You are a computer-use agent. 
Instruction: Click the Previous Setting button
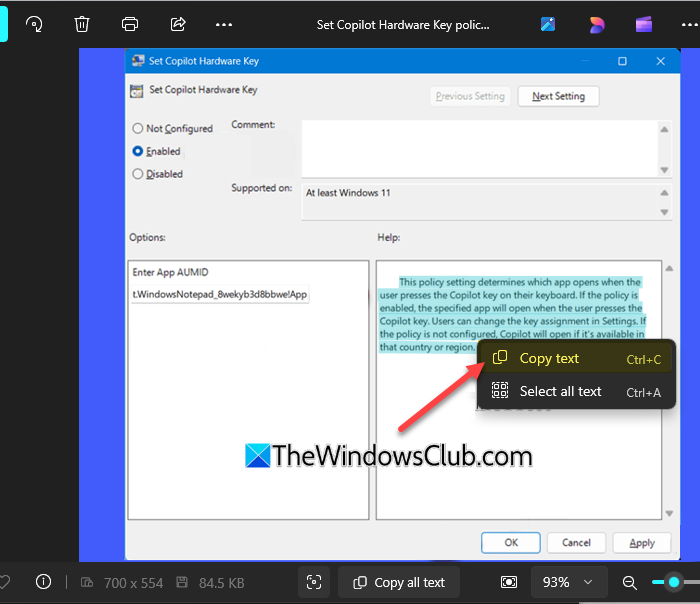(x=470, y=96)
